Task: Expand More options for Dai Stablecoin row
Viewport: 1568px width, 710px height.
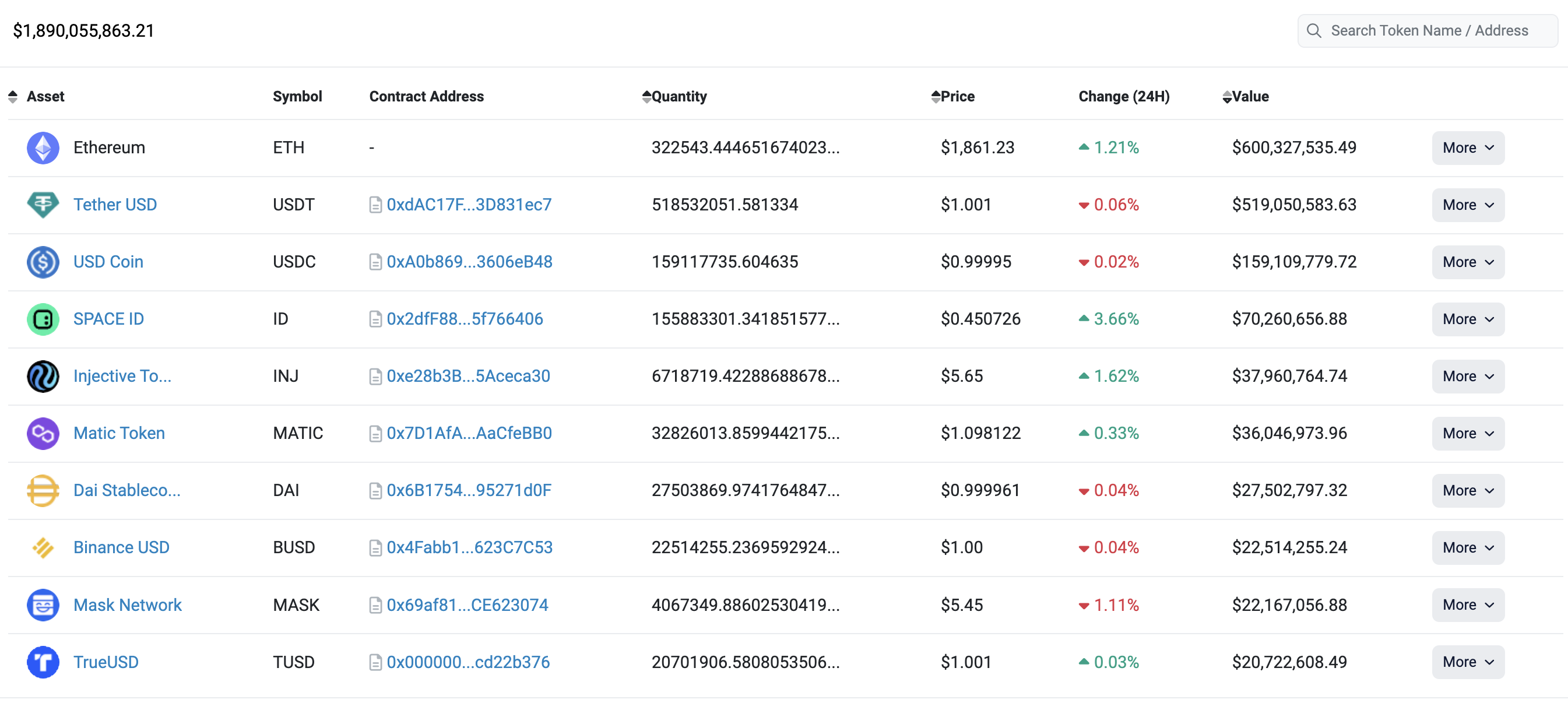Action: coord(1468,490)
